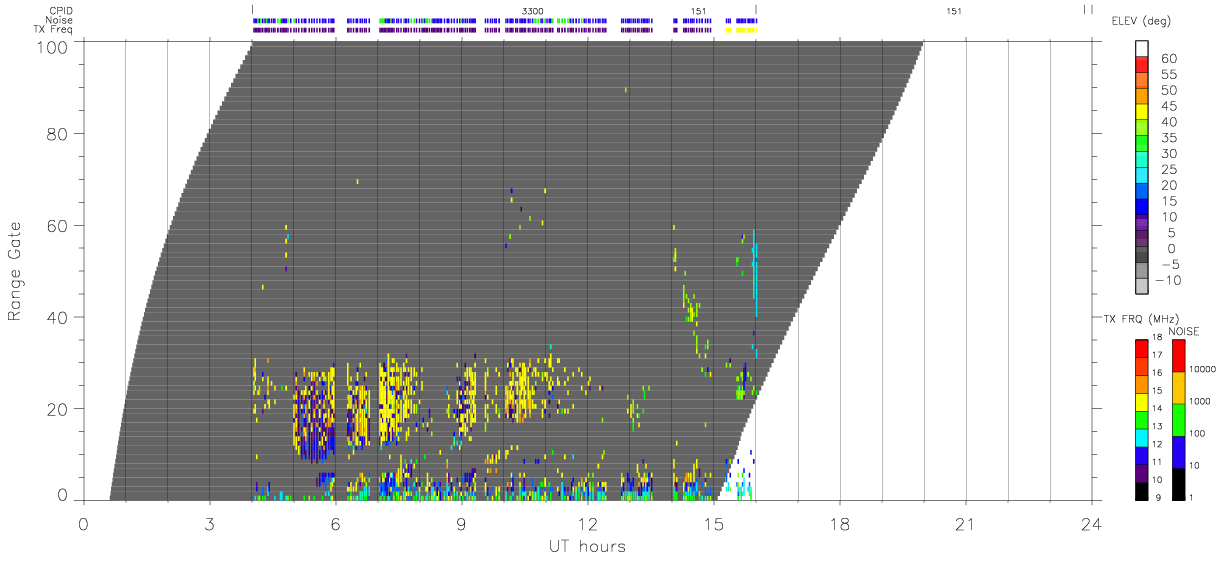Click the ELEV colorbar label '55'
Screen dimensions: 1228x567
(1168, 74)
